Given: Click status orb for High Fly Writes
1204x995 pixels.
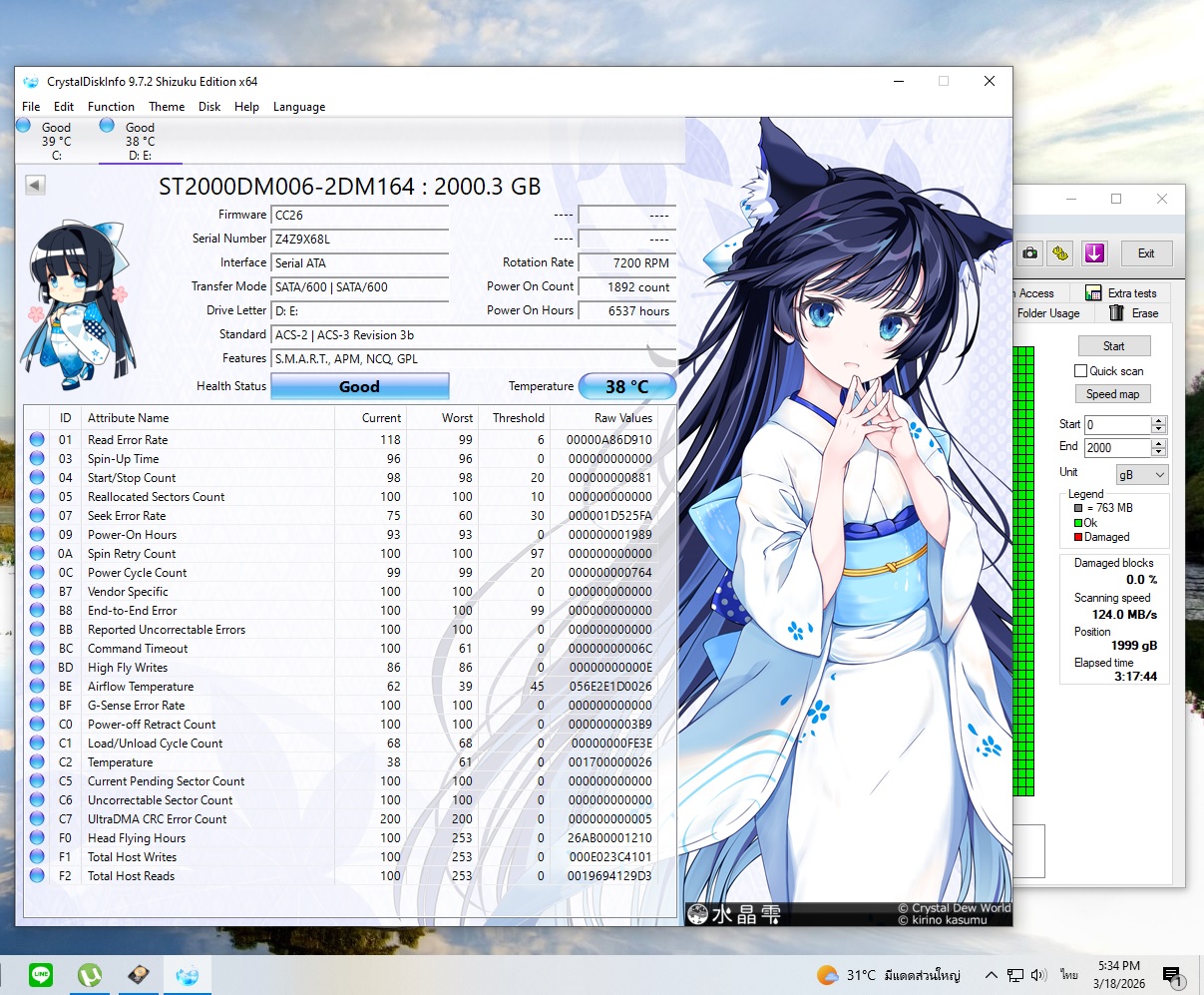Looking at the screenshot, I should click(37, 667).
